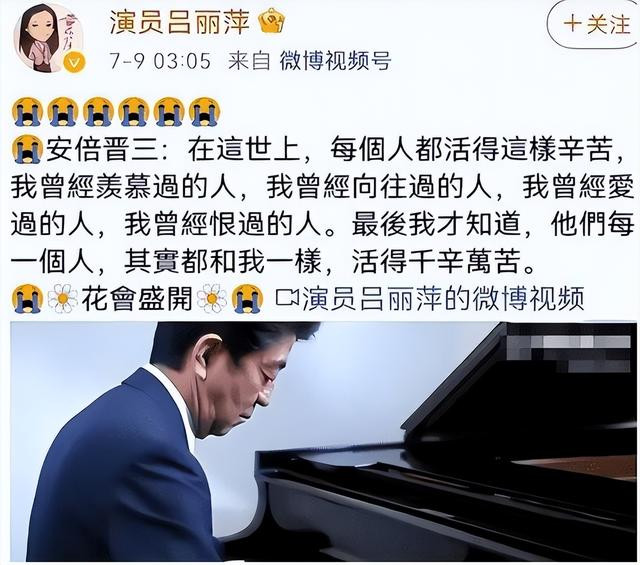Image resolution: width=640 pixels, height=565 pixels.
Task: Click the post timestamp 7-9 03:05
Action: click(160, 61)
